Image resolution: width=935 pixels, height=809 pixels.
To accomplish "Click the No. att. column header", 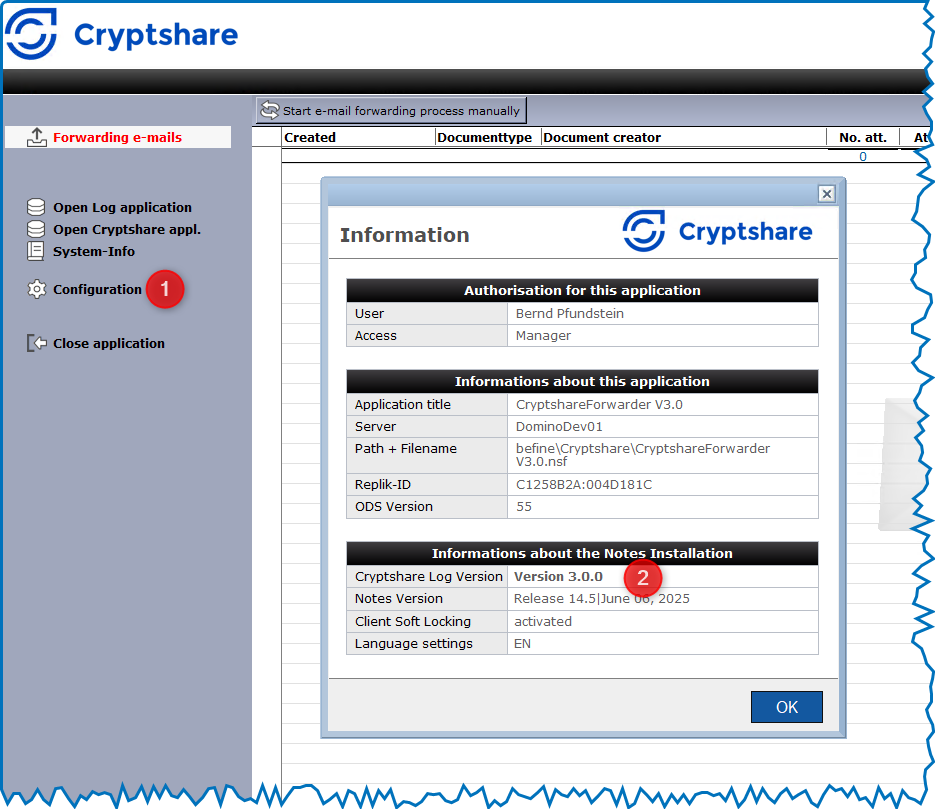I will 862,138.
